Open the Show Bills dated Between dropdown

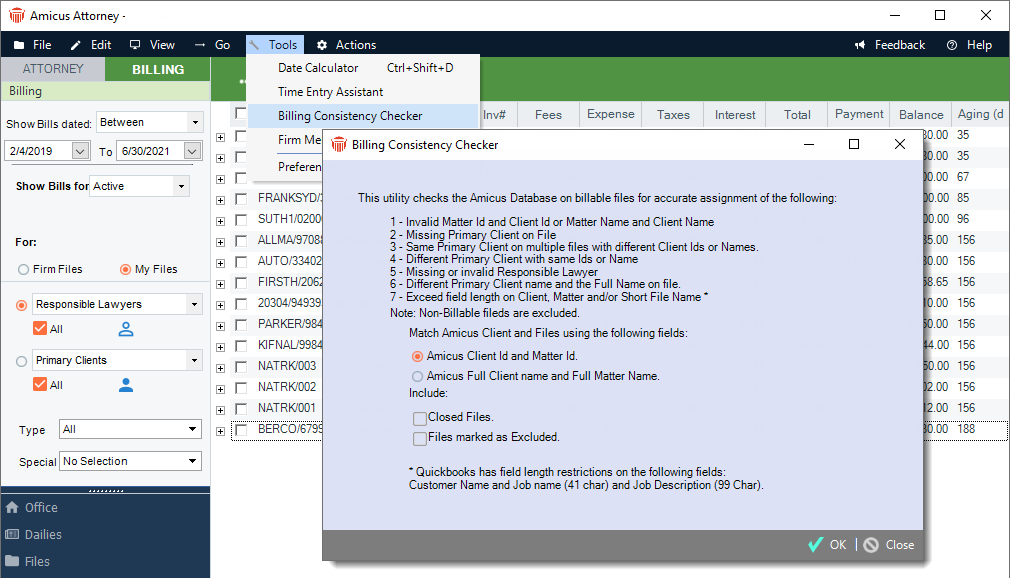pos(195,122)
